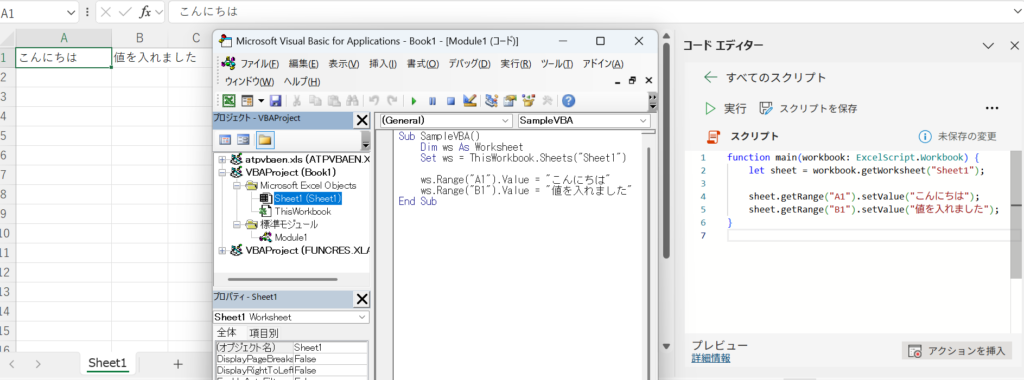Click スクリプトを保存 button
This screenshot has height=380, width=1024.
point(808,108)
